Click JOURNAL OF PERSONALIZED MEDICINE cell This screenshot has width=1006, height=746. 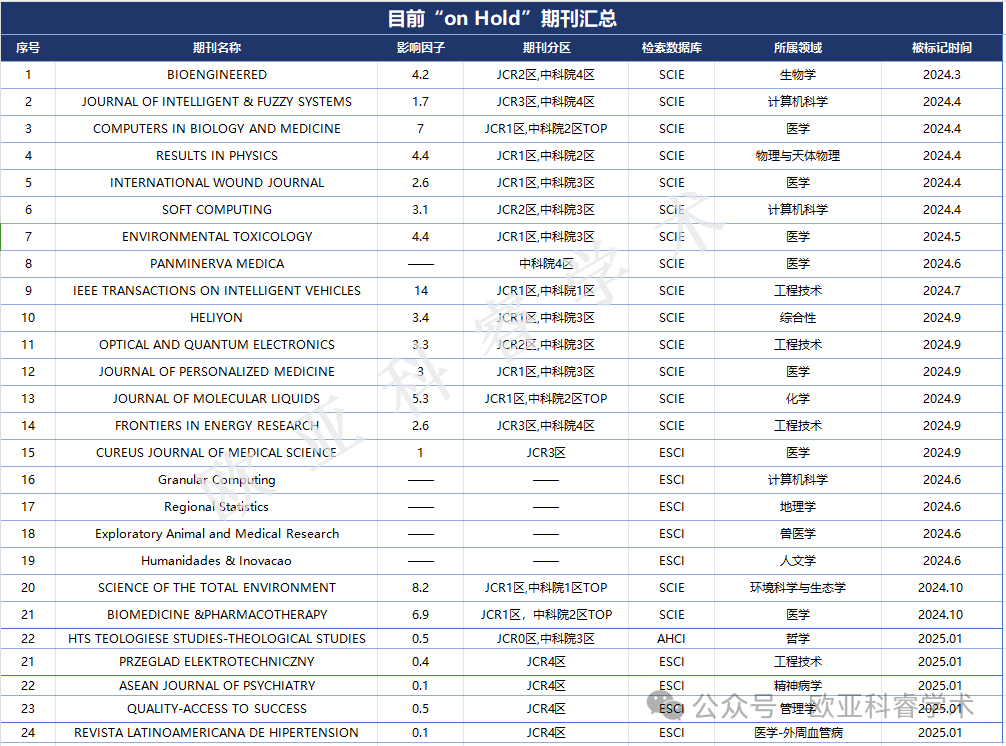point(217,371)
